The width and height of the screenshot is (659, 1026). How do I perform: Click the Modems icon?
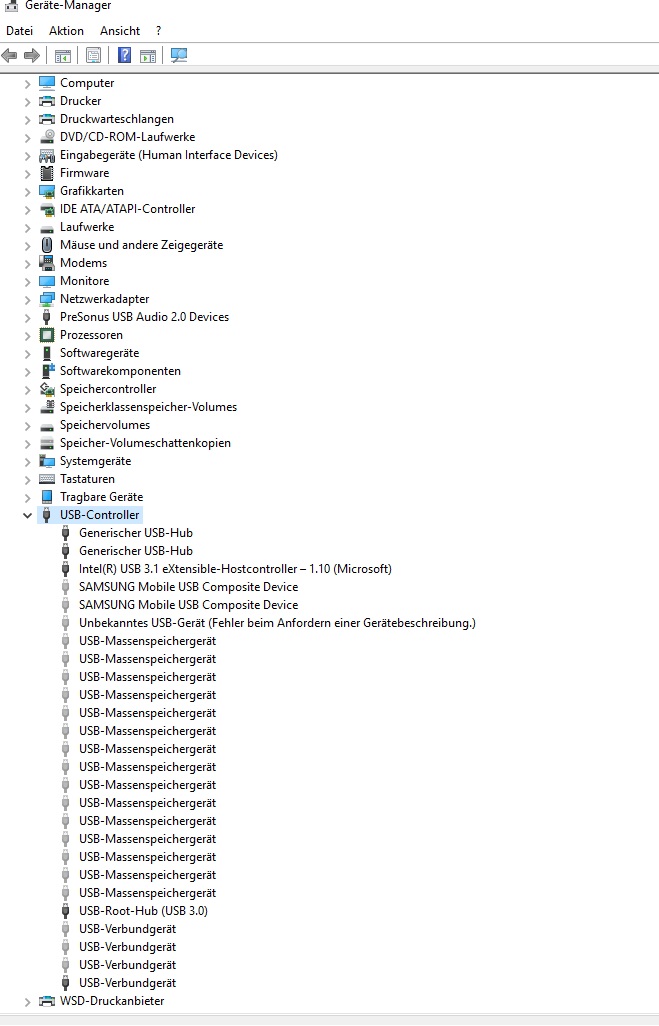click(47, 263)
